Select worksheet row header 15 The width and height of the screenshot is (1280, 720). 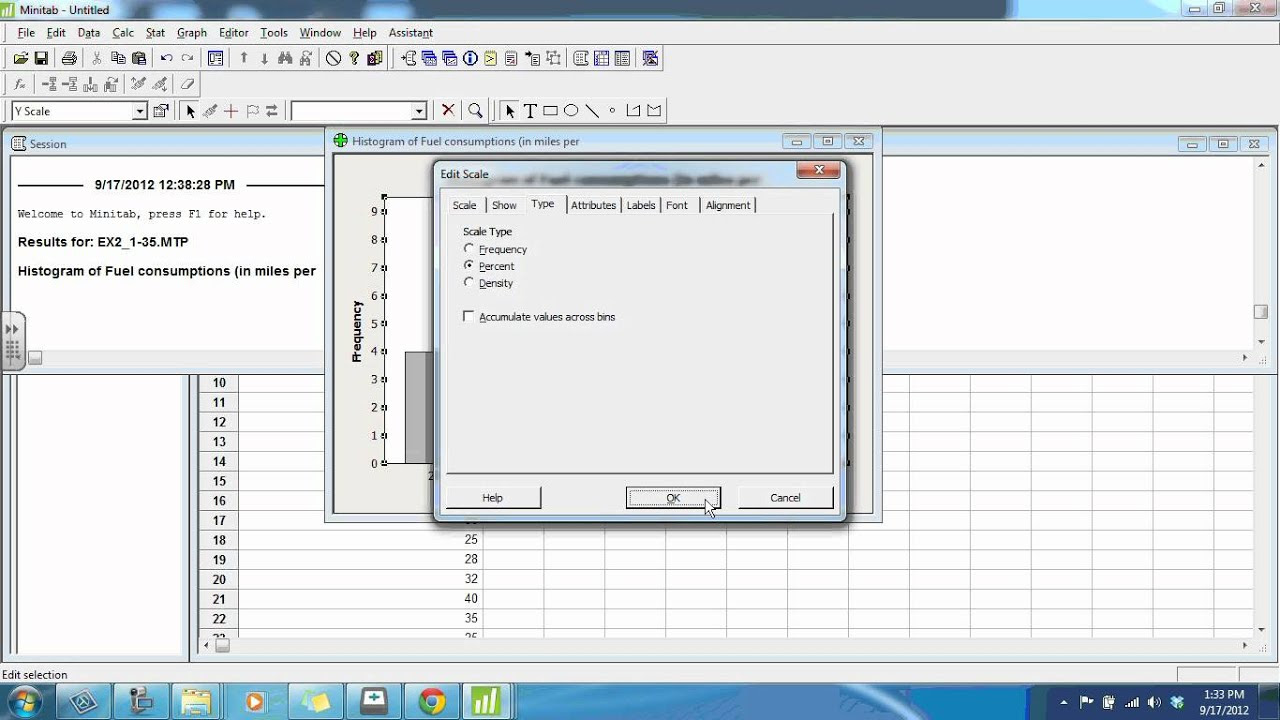pyautogui.click(x=218, y=481)
